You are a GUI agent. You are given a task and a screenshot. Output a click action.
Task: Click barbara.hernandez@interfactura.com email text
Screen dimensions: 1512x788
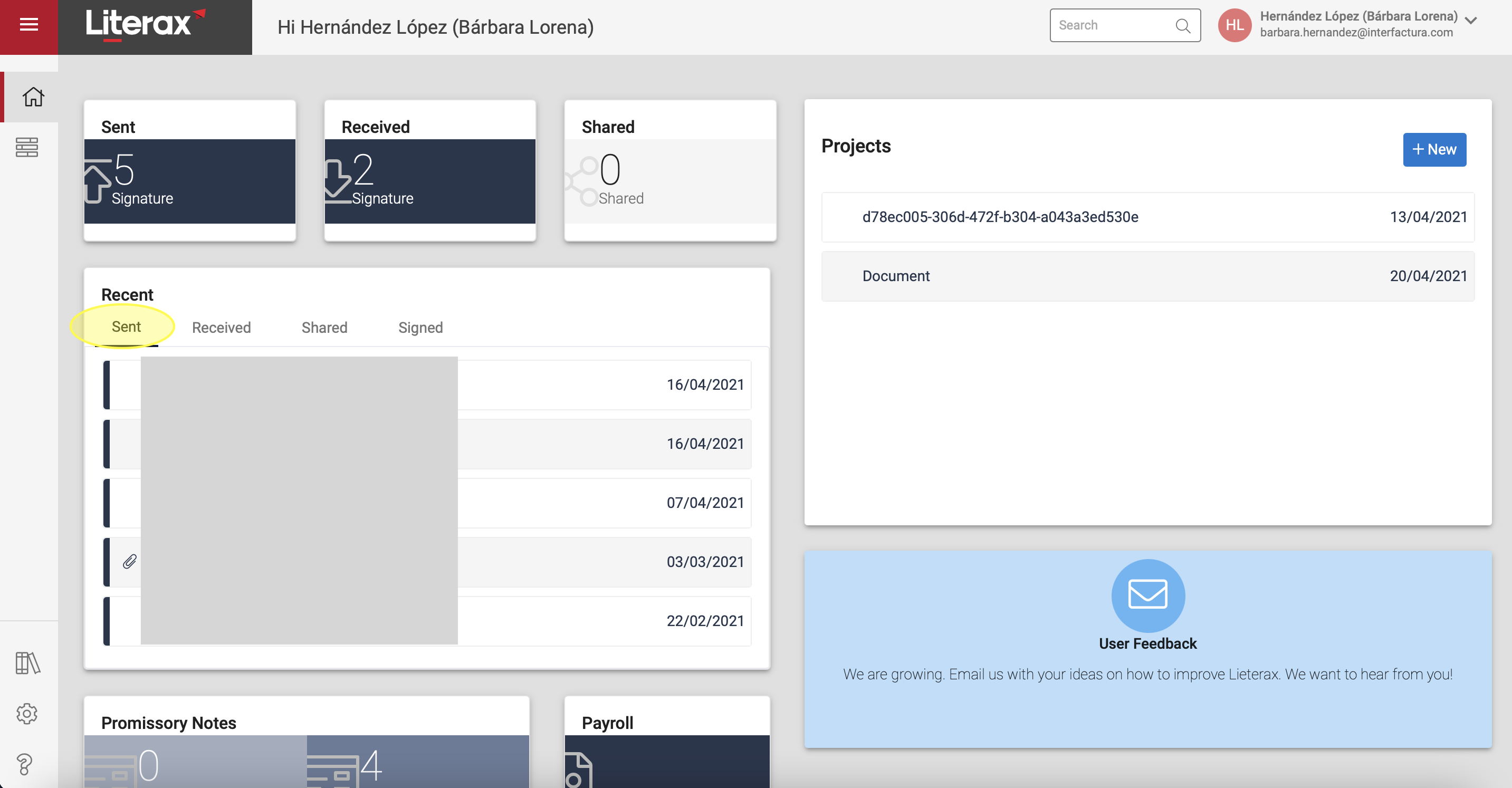[x=1356, y=33]
